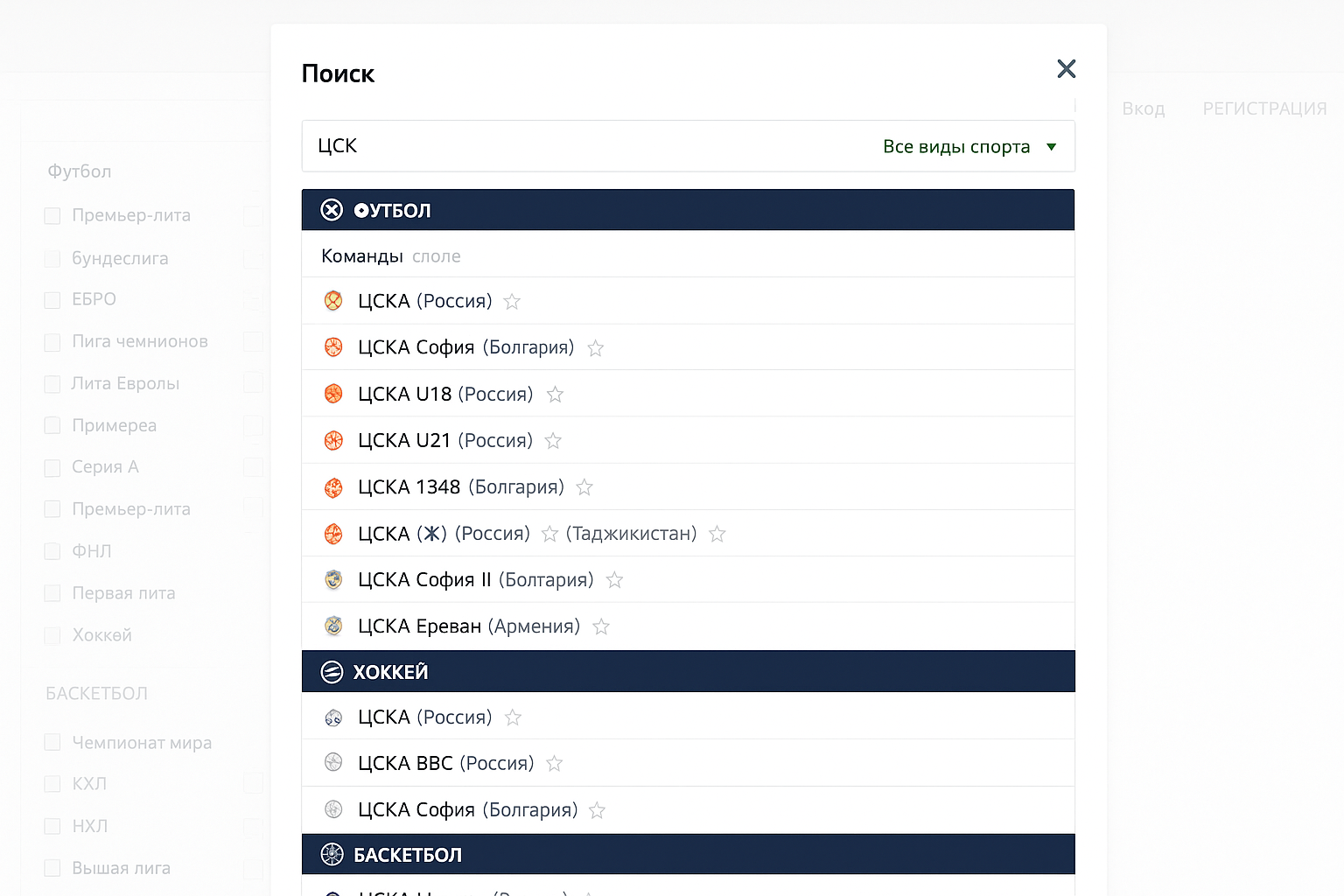
Task: Click the ЦСКА София (Болгария) team crest
Action: pos(333,346)
